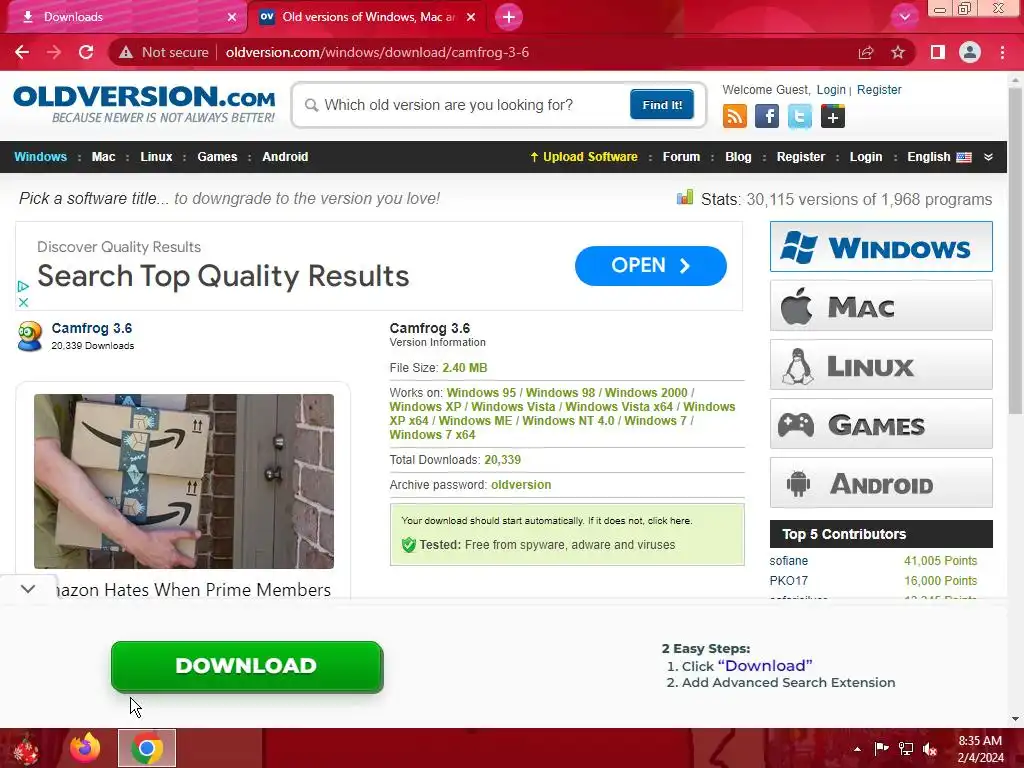The height and width of the screenshot is (768, 1024).
Task: Click the Chrome taskbar icon
Action: tap(147, 748)
